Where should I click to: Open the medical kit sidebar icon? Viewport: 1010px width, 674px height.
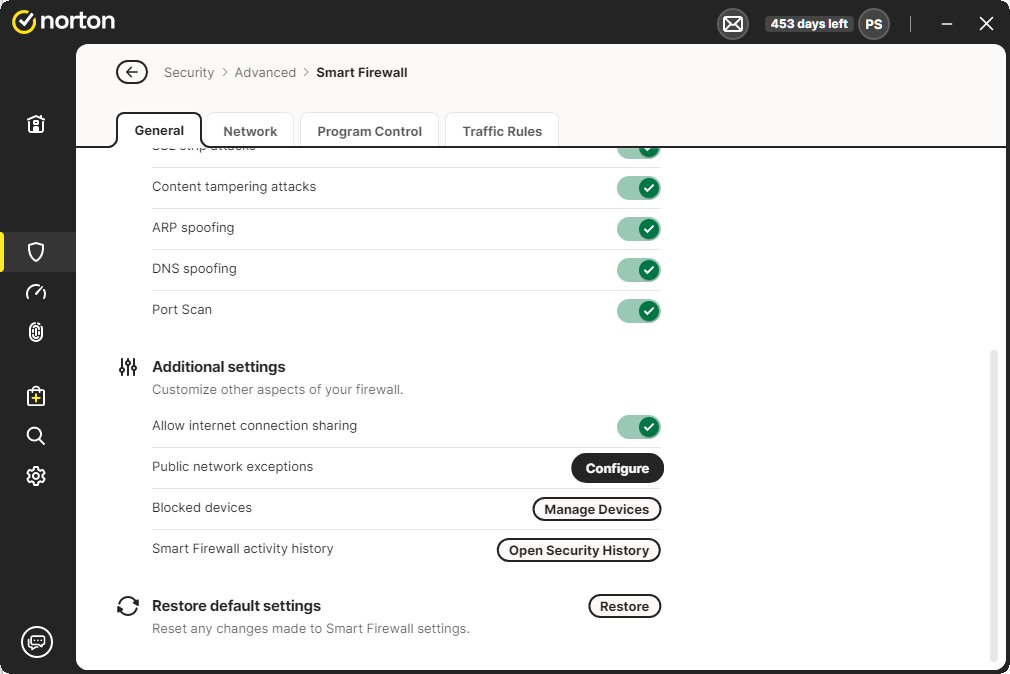point(36,396)
